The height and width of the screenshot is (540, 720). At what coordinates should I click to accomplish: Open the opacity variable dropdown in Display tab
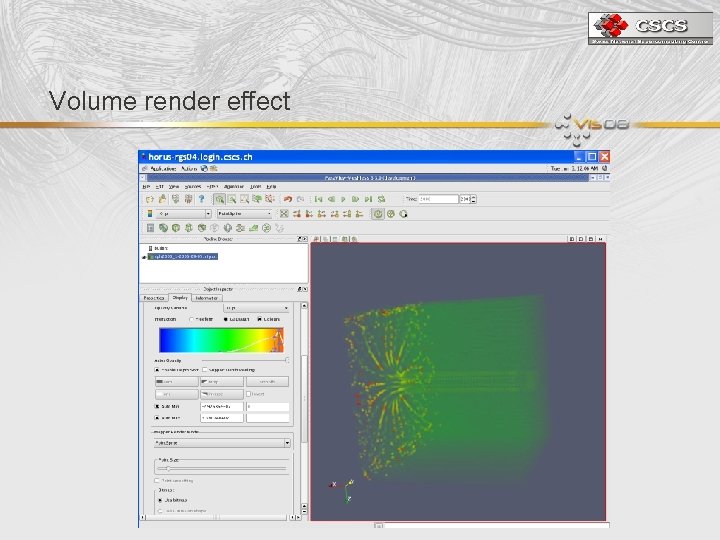click(x=257, y=308)
